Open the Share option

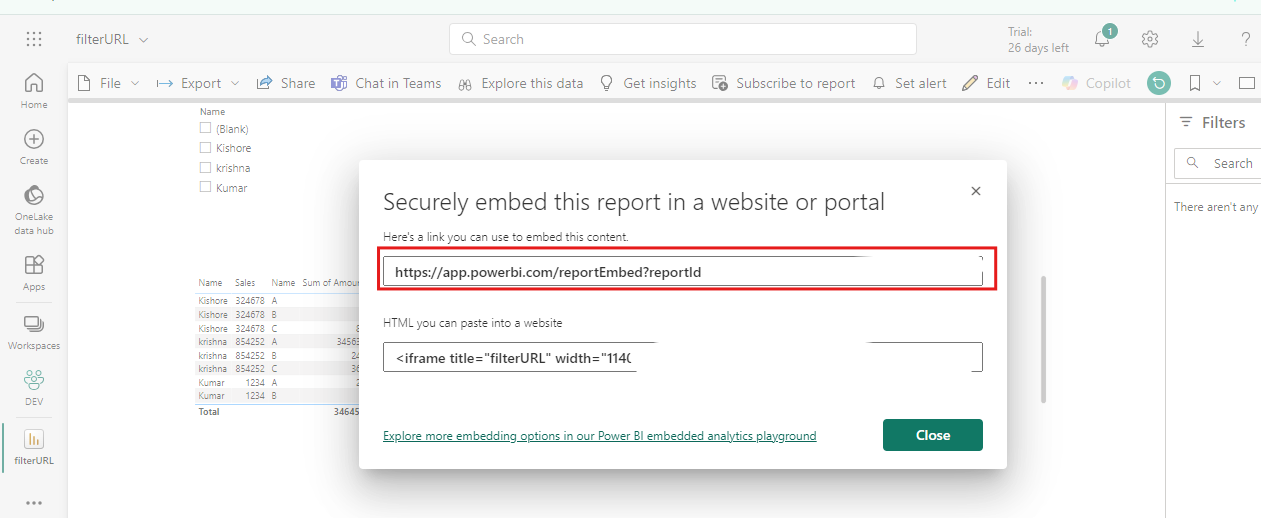(x=285, y=83)
